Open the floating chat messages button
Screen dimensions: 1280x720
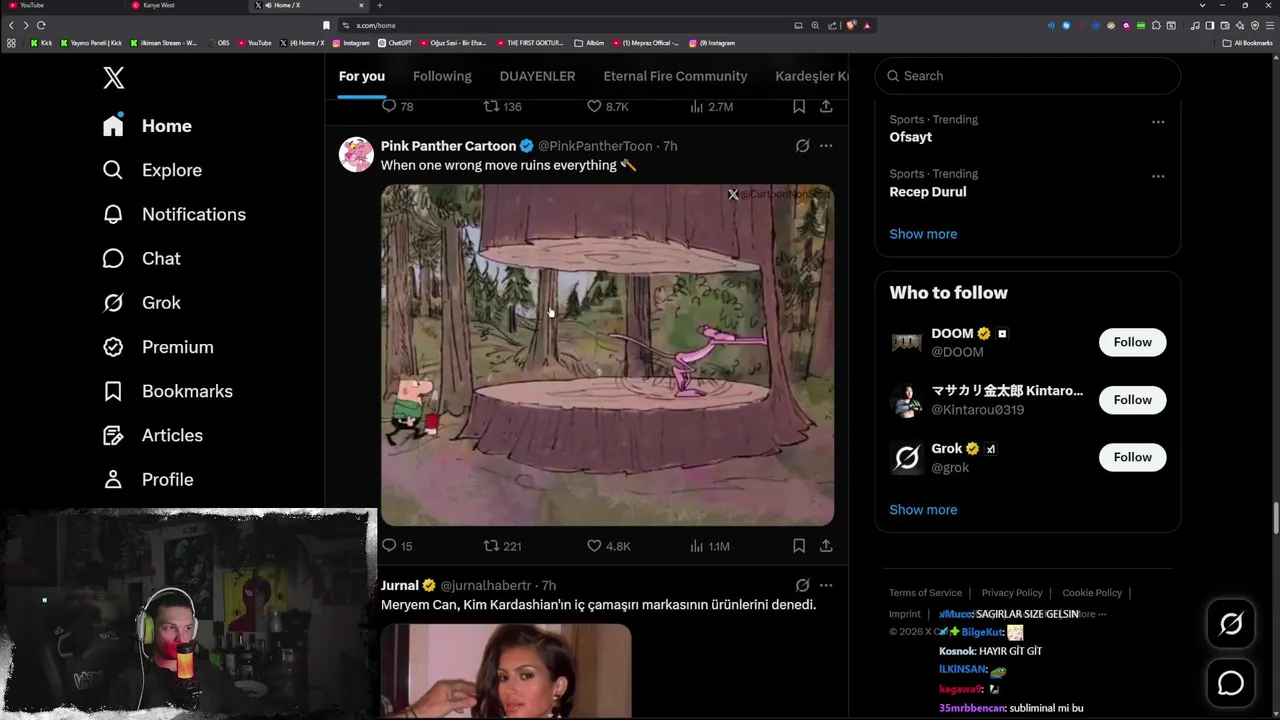[x=1231, y=684]
